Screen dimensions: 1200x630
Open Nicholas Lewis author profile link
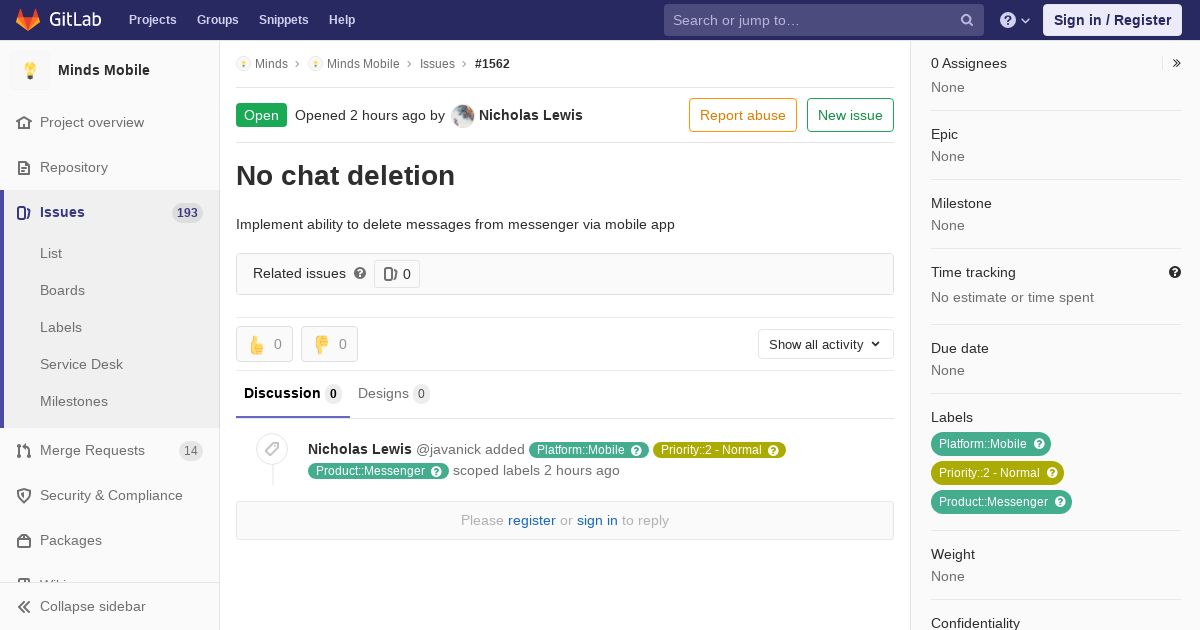[x=531, y=115]
